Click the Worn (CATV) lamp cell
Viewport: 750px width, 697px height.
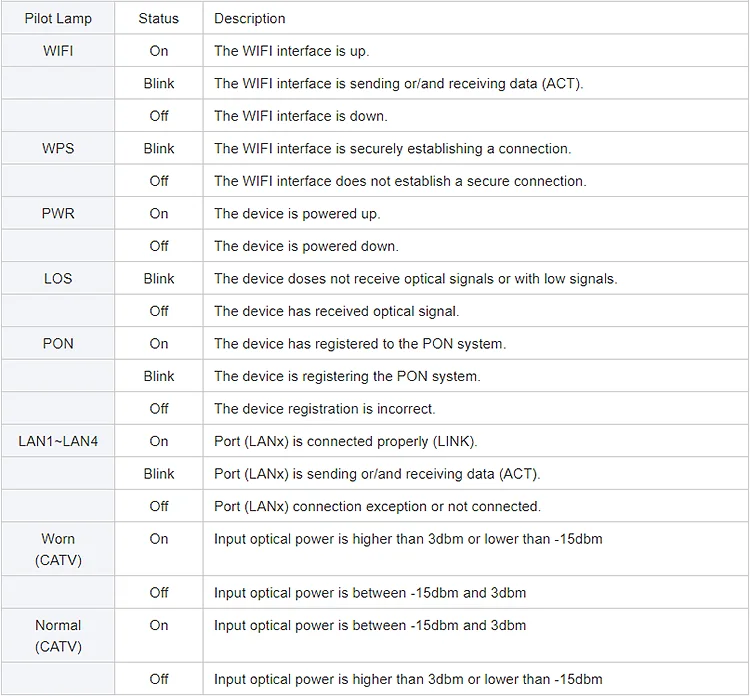coord(58,549)
